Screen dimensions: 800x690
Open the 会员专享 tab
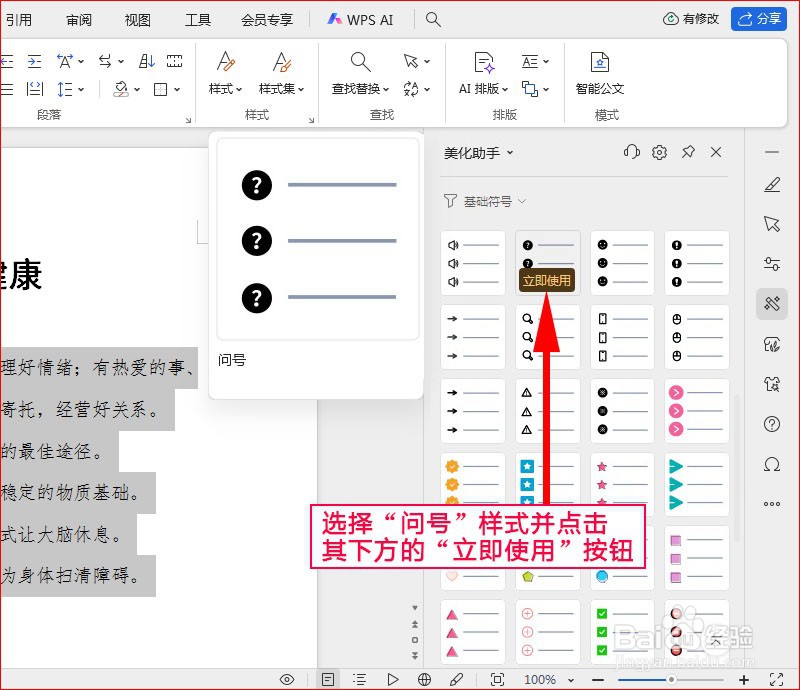[x=267, y=19]
